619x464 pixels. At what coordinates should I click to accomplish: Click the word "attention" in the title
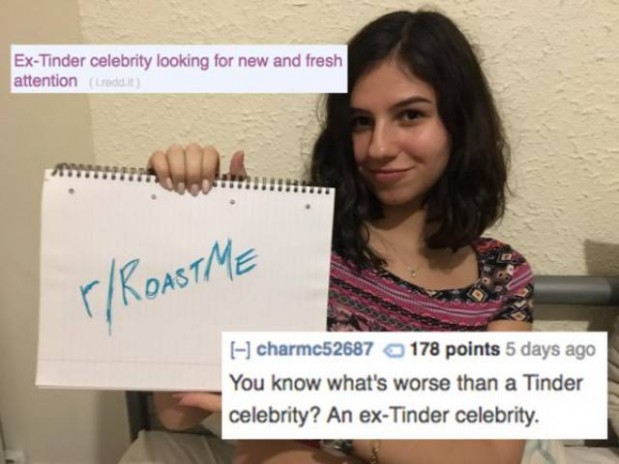click(x=45, y=81)
